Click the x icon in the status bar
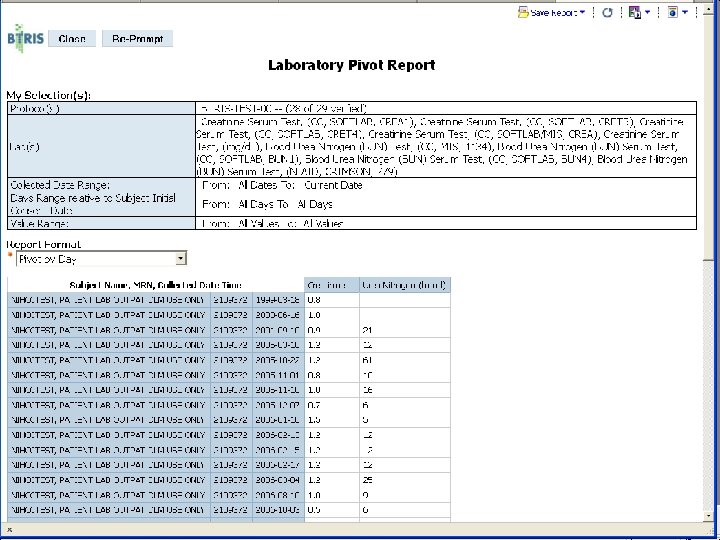This screenshot has width=720, height=540. pos(10,529)
